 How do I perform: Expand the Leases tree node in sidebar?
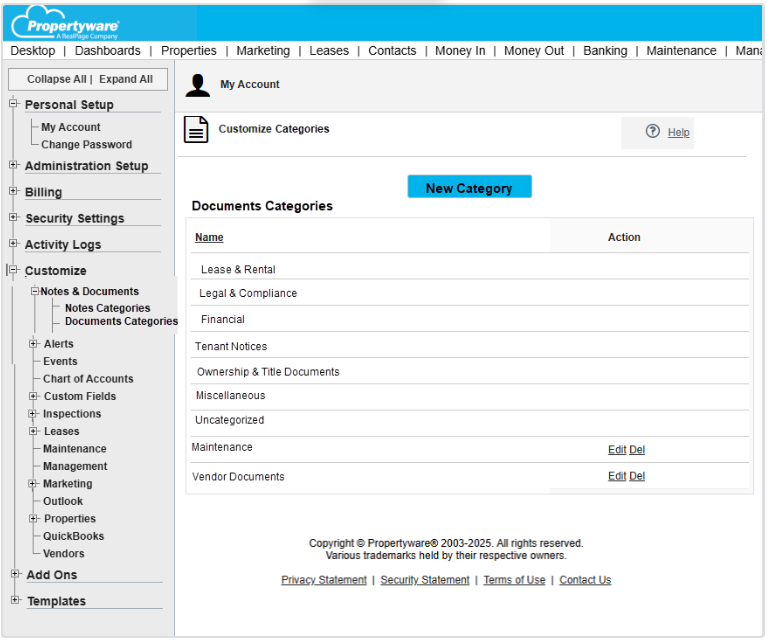[x=33, y=431]
